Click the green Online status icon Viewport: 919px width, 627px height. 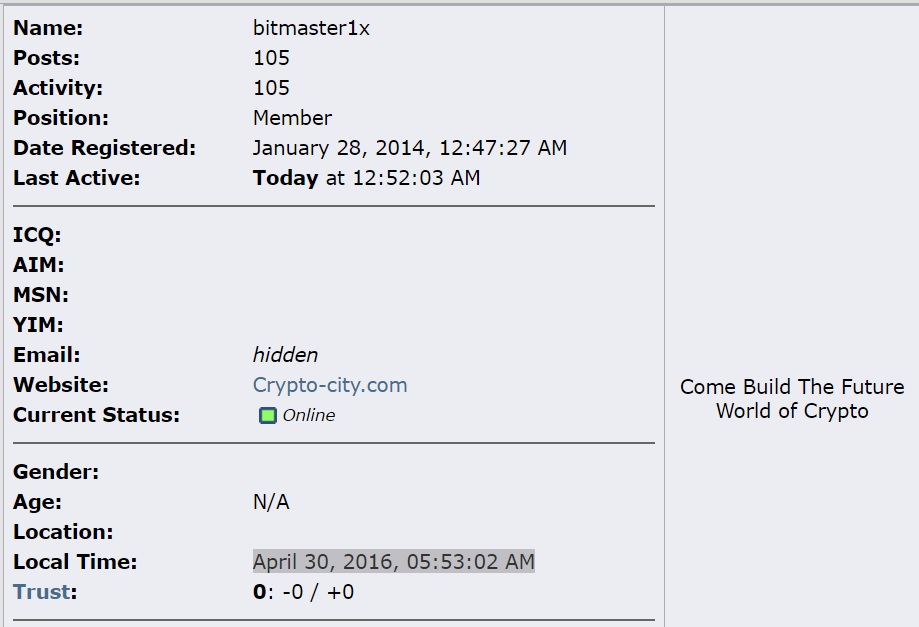[x=268, y=415]
